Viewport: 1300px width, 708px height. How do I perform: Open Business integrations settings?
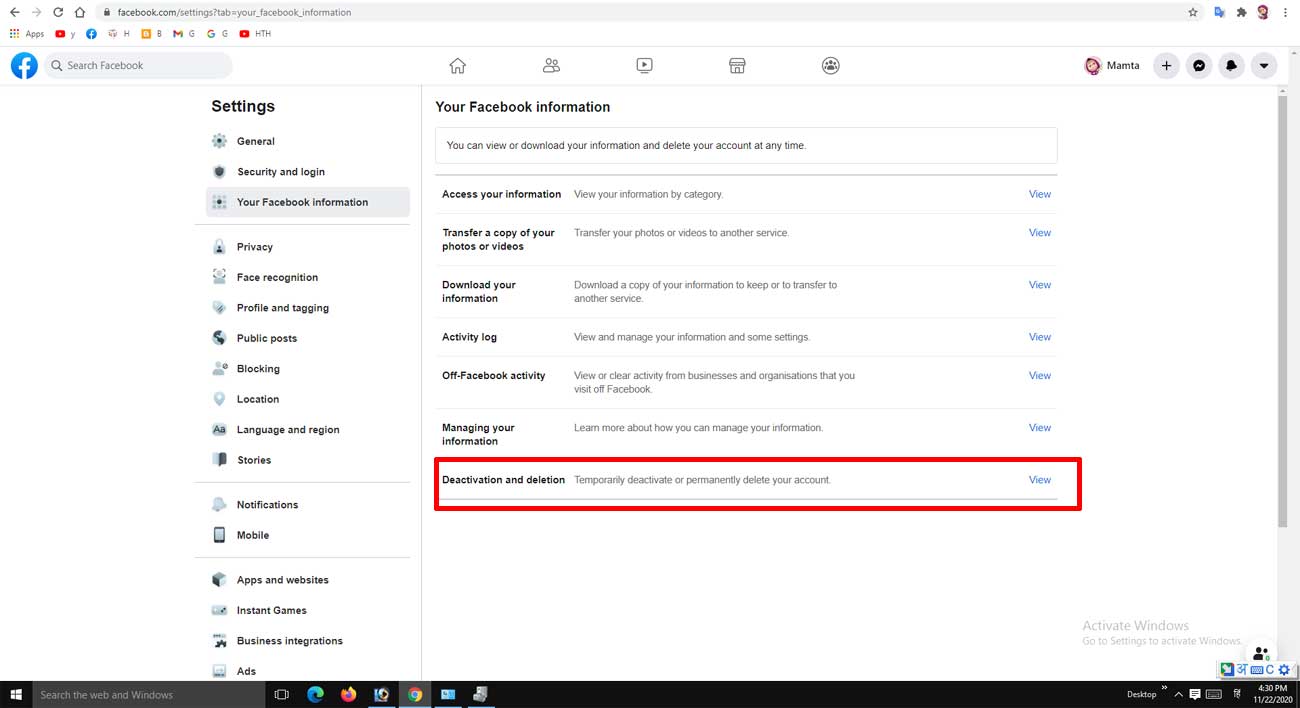(x=308, y=641)
